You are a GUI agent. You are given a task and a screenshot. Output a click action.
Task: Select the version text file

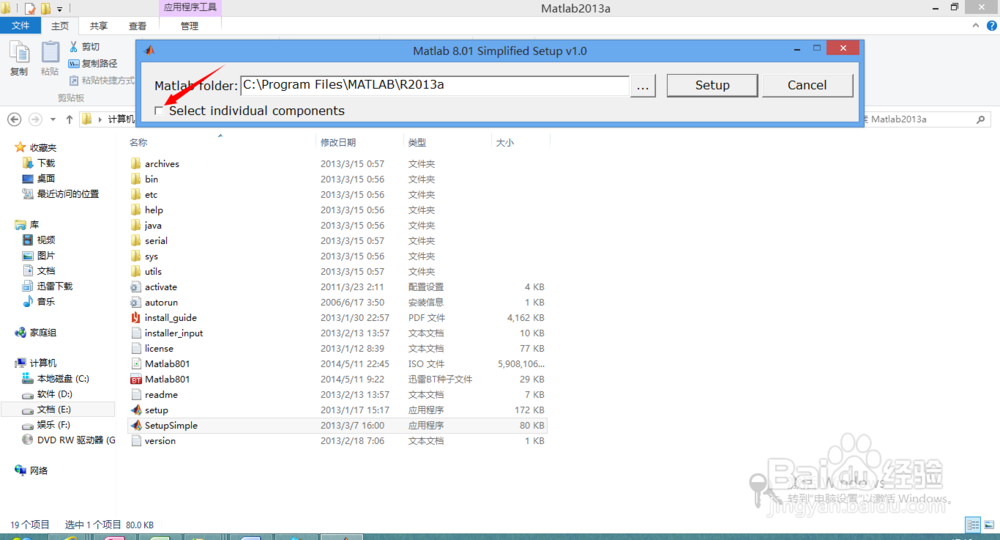(160, 441)
